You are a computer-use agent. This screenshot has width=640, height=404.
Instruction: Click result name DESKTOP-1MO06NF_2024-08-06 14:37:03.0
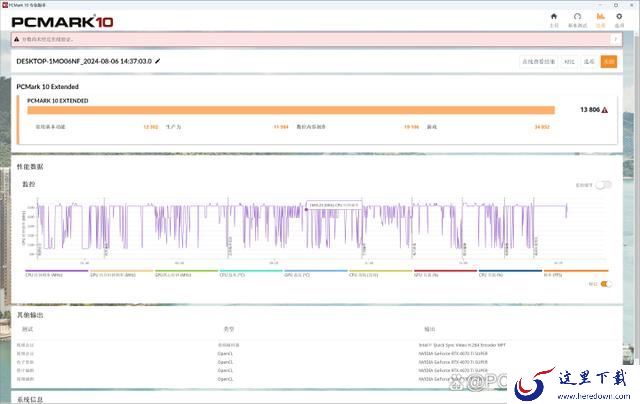click(x=84, y=61)
